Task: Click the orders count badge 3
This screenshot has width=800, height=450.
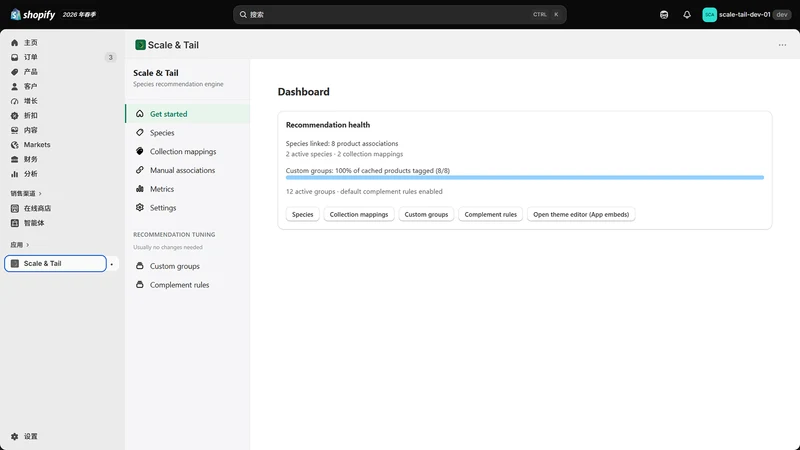Action: [110, 57]
